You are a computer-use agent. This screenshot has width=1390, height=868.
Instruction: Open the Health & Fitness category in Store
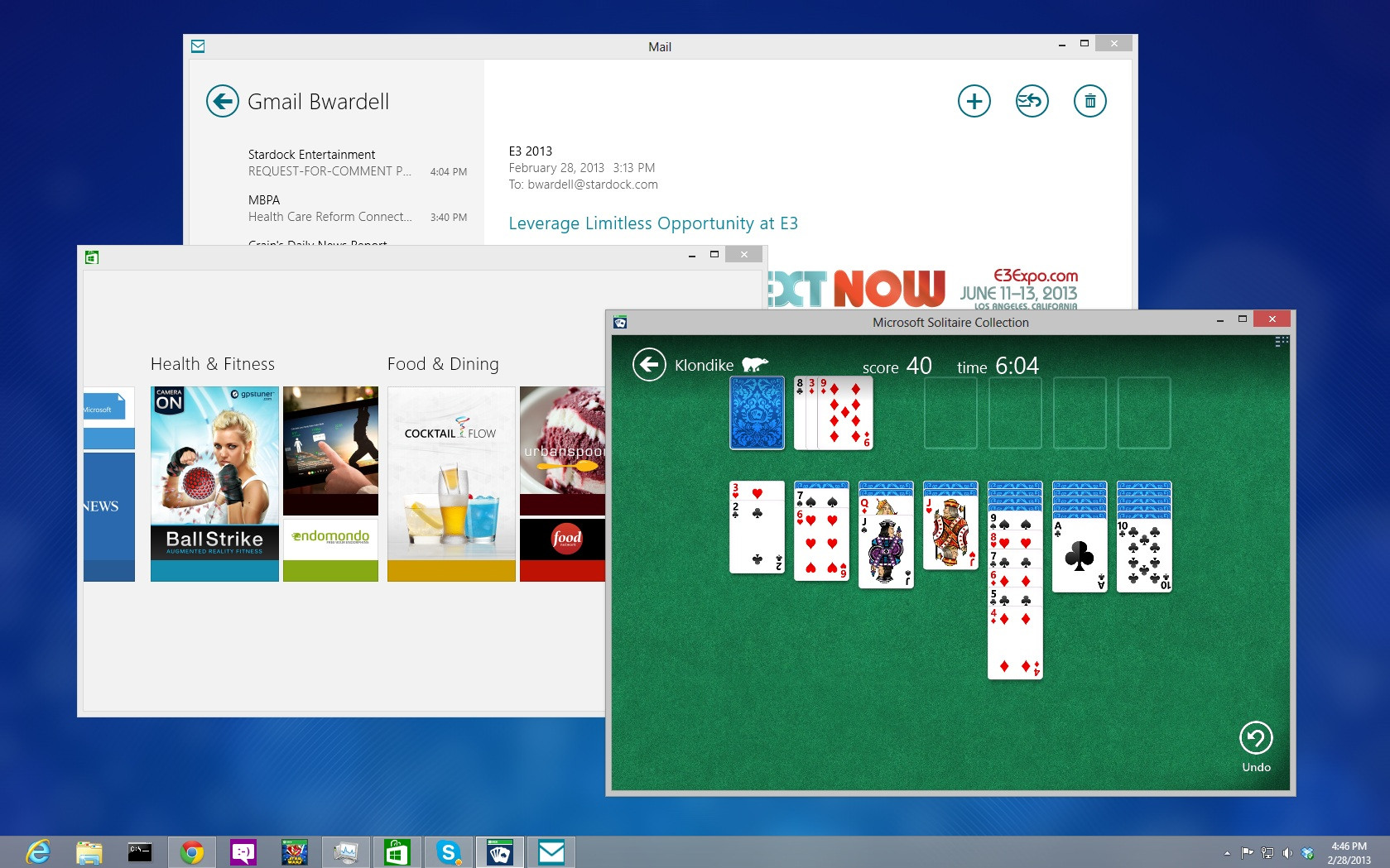pyautogui.click(x=213, y=364)
